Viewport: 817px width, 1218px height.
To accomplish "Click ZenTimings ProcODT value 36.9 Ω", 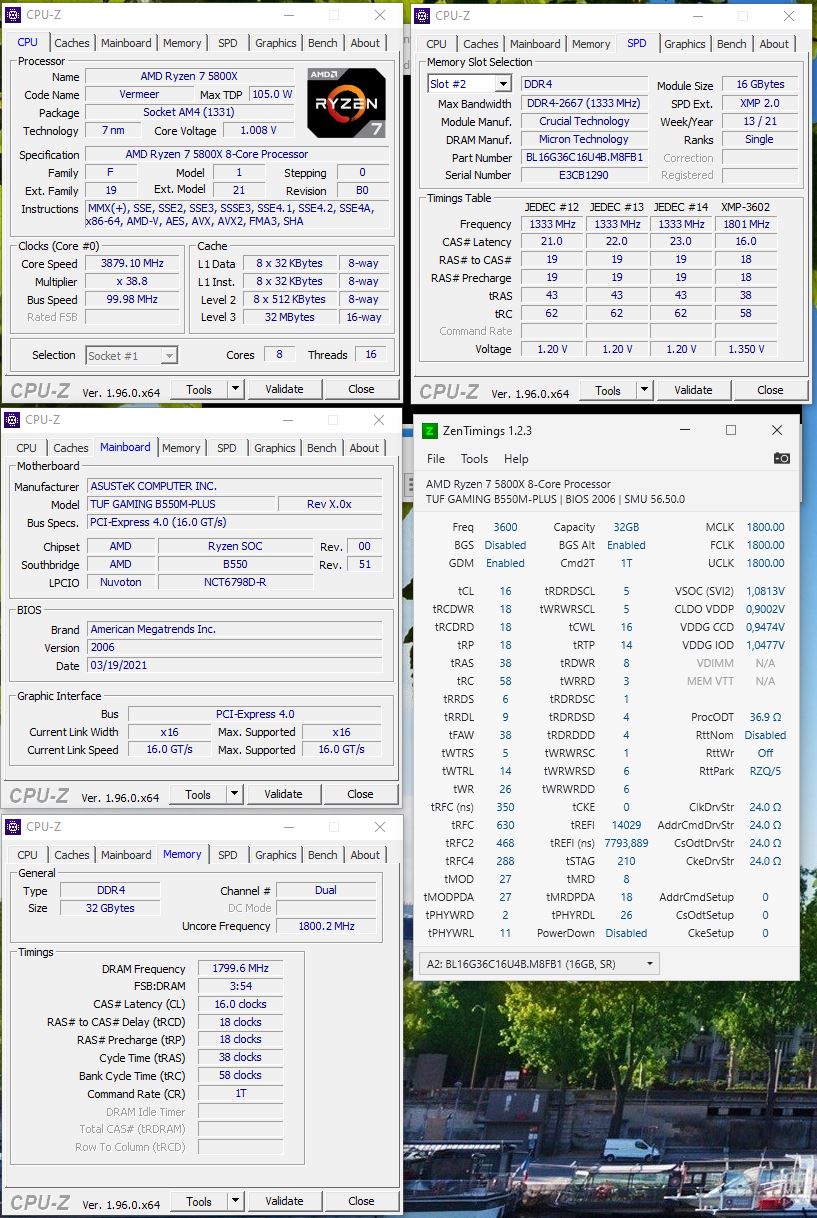I will (766, 717).
